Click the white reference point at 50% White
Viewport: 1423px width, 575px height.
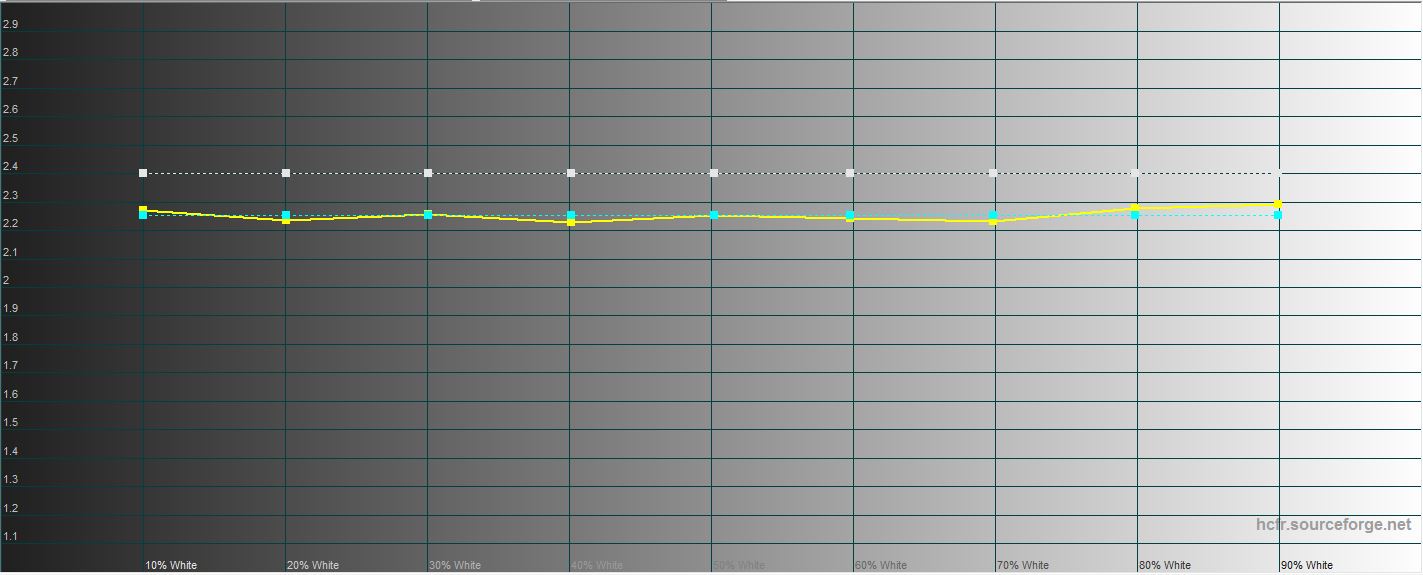click(714, 173)
